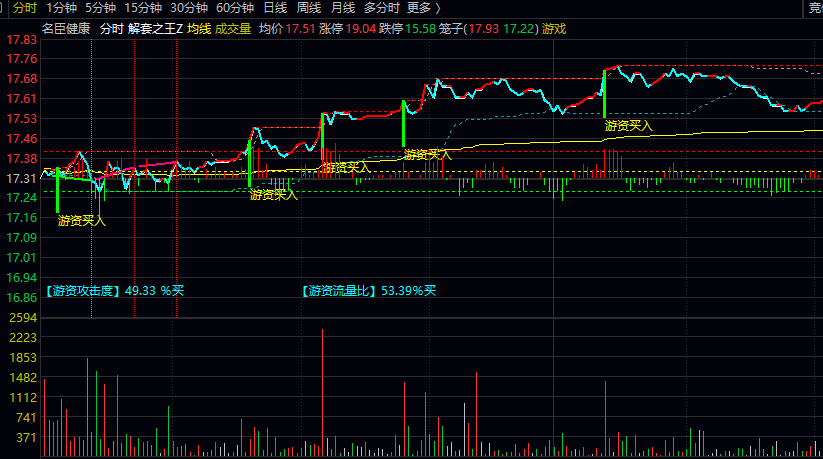Click the 游戏 label in header
This screenshot has height=459, width=823.
click(554, 28)
